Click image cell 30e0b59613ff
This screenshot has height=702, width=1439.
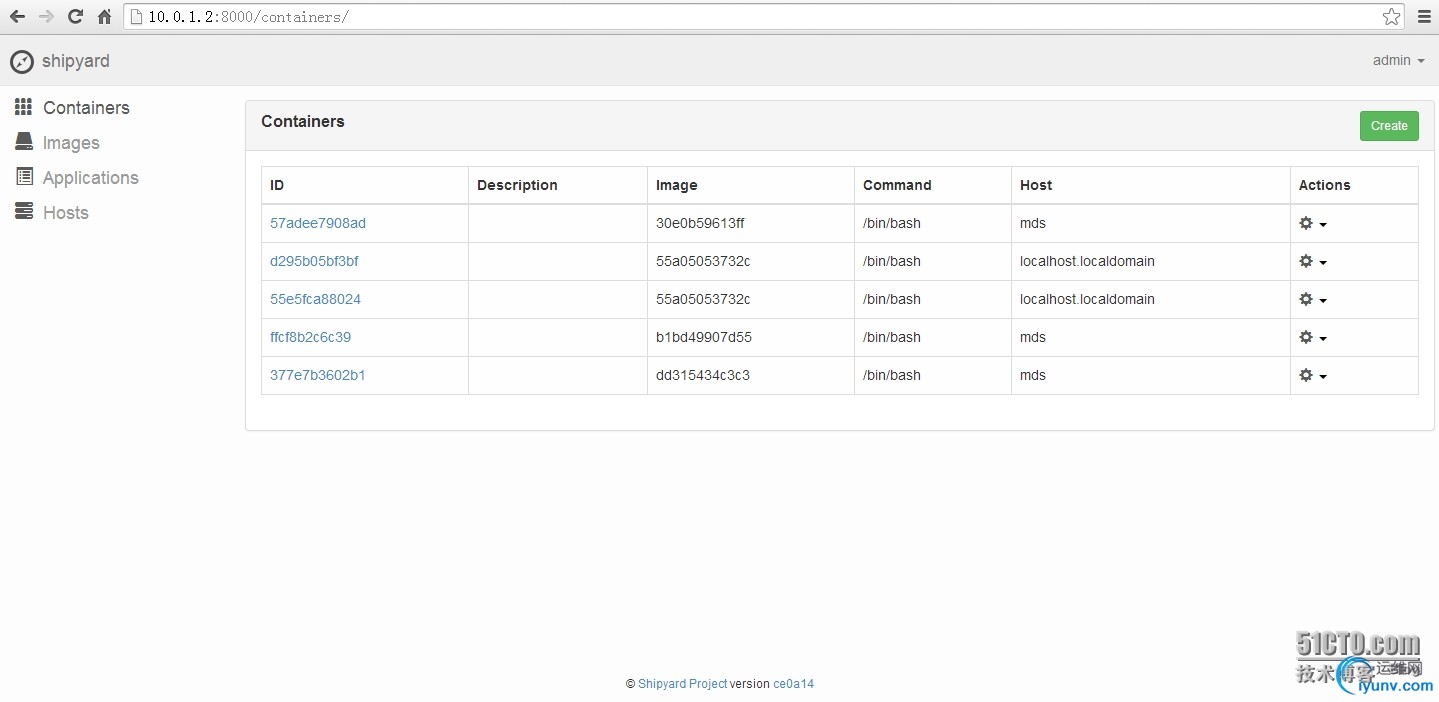click(700, 223)
